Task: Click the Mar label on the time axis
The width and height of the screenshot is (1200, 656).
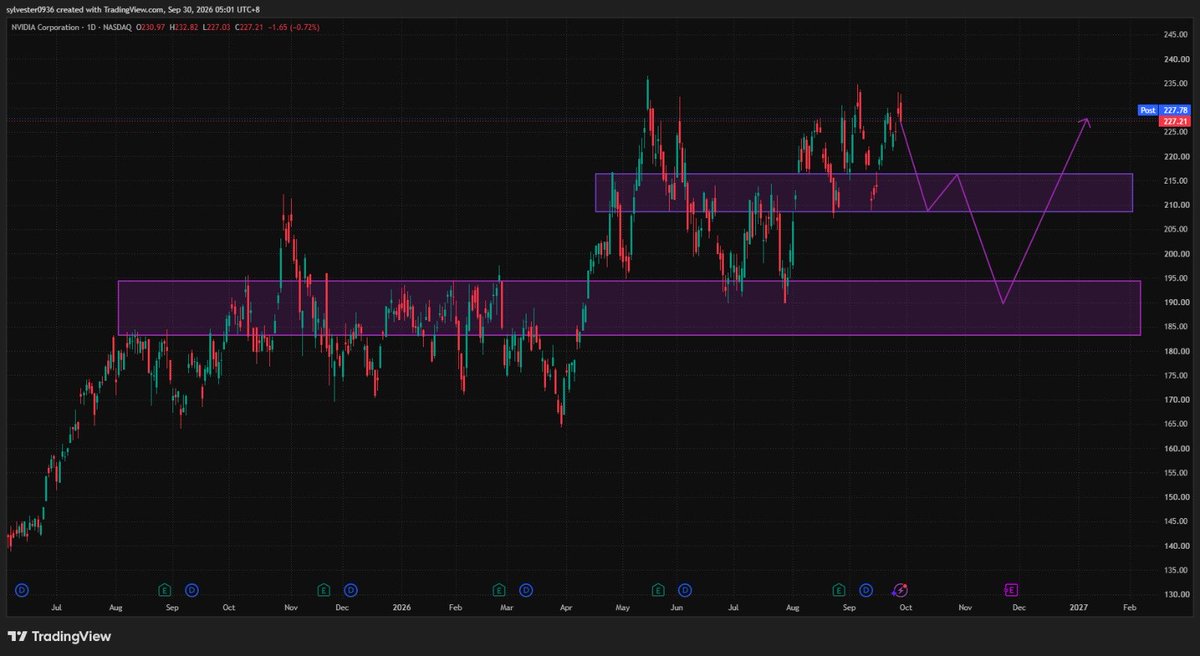Action: 507,607
